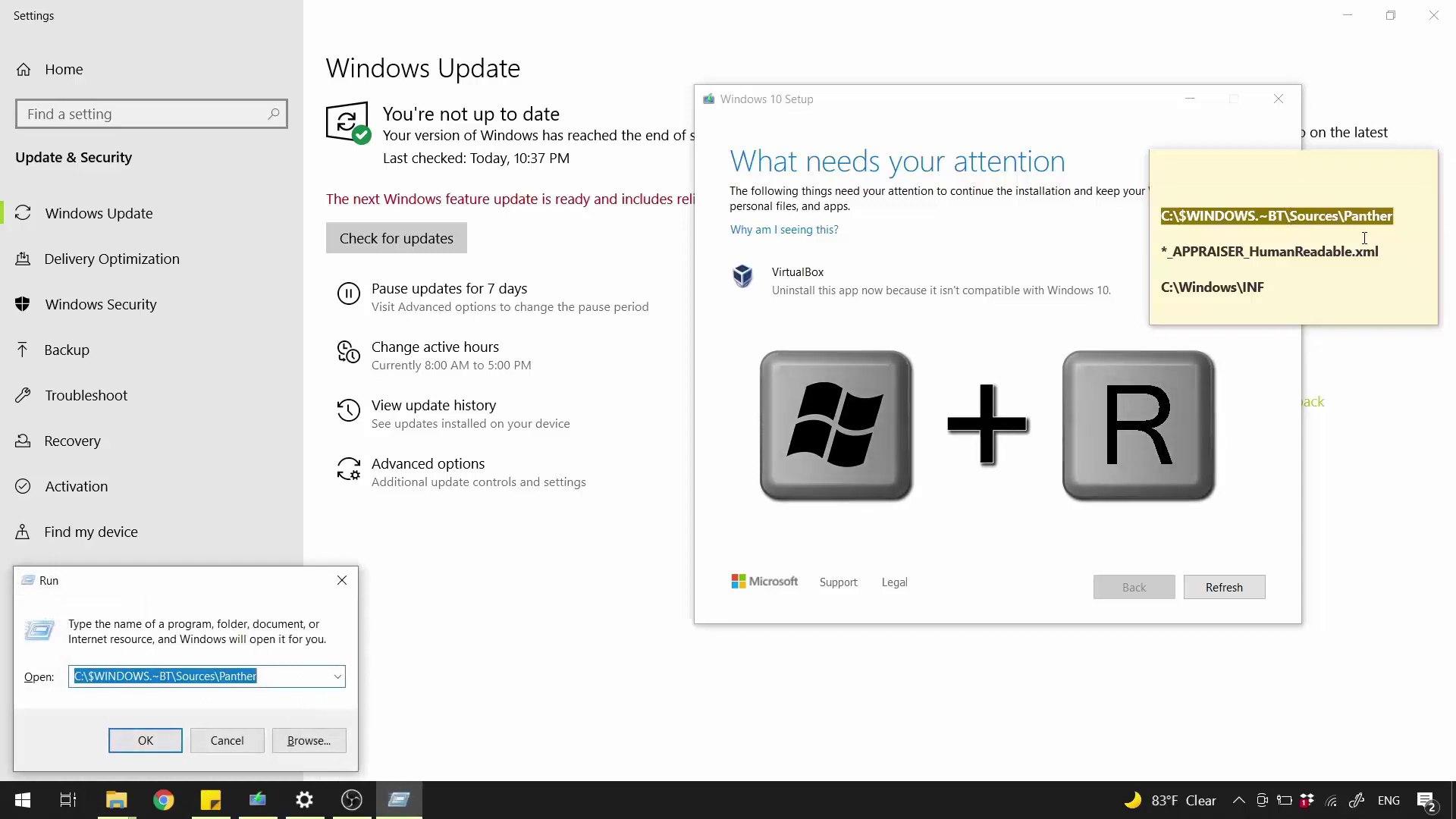Image resolution: width=1456 pixels, height=819 pixels.
Task: Click highlighted Panther path in sticky note
Action: pyautogui.click(x=1276, y=216)
